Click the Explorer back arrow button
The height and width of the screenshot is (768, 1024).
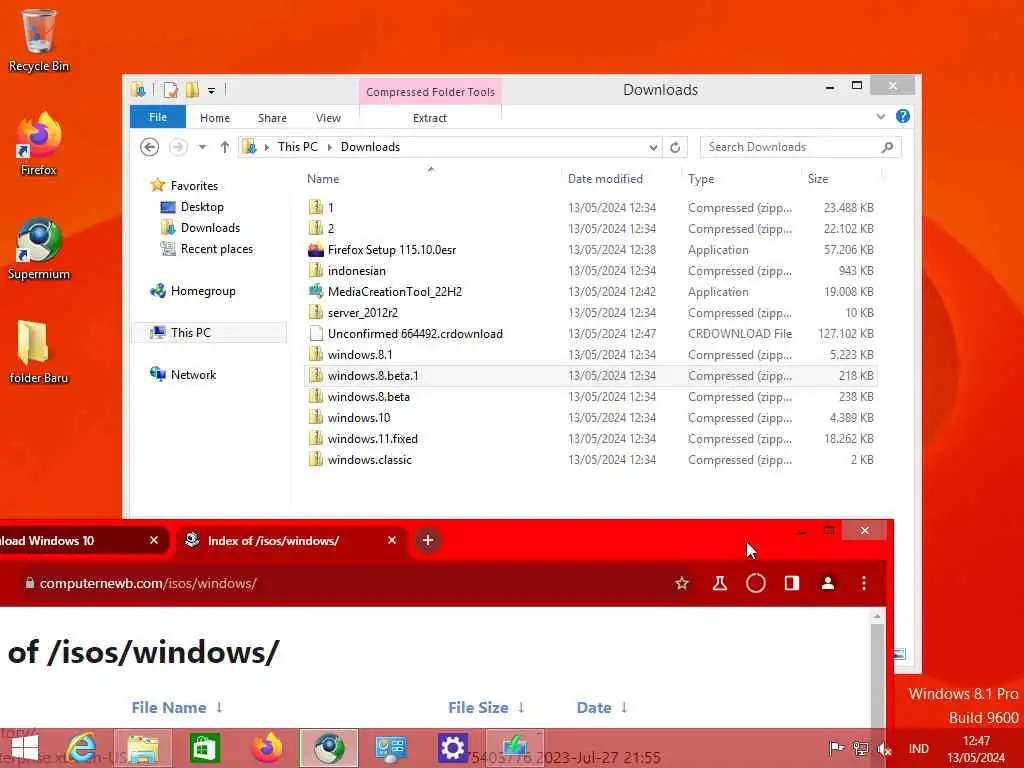pos(150,147)
